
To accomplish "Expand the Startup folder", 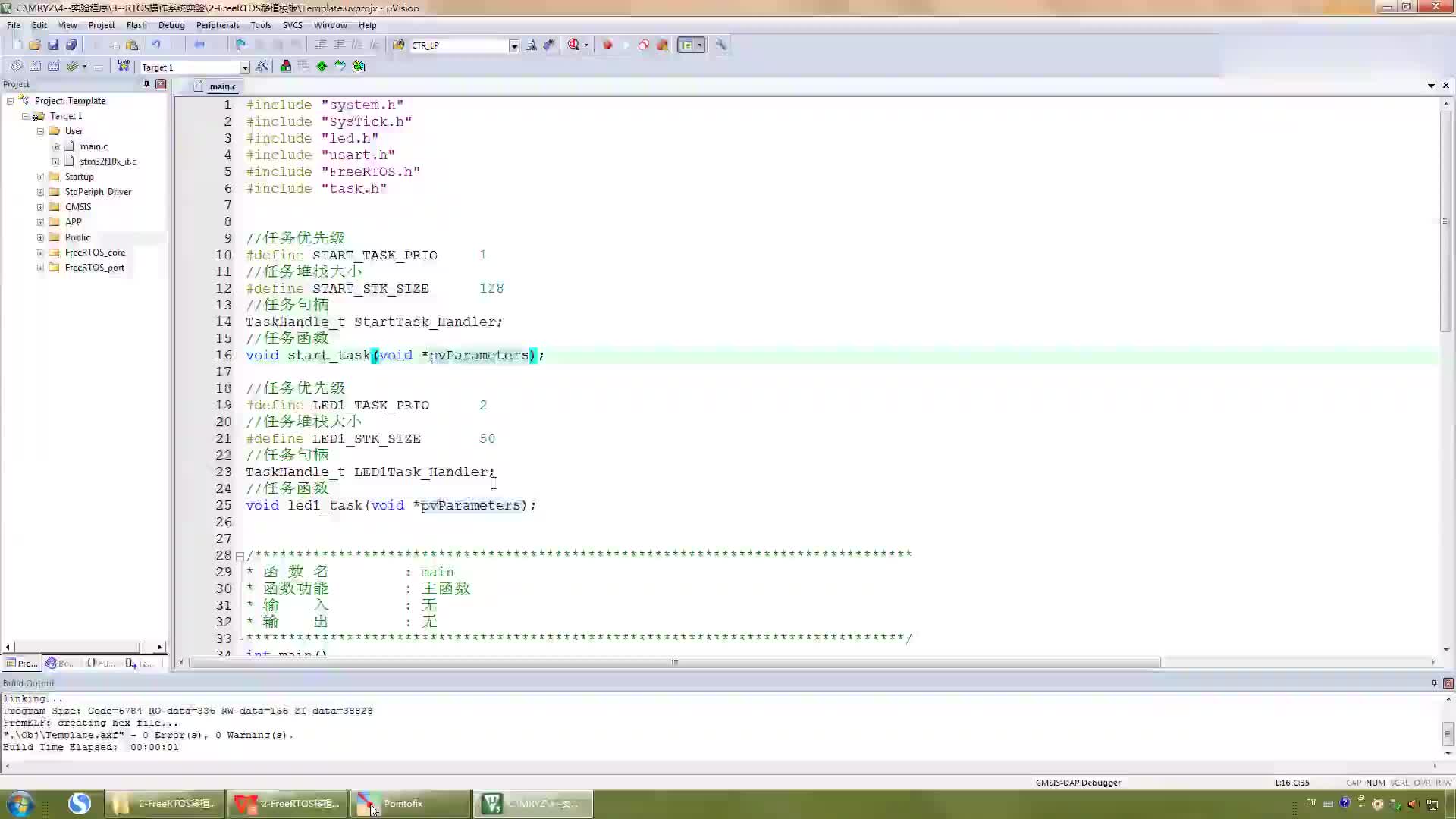I will pyautogui.click(x=40, y=177).
